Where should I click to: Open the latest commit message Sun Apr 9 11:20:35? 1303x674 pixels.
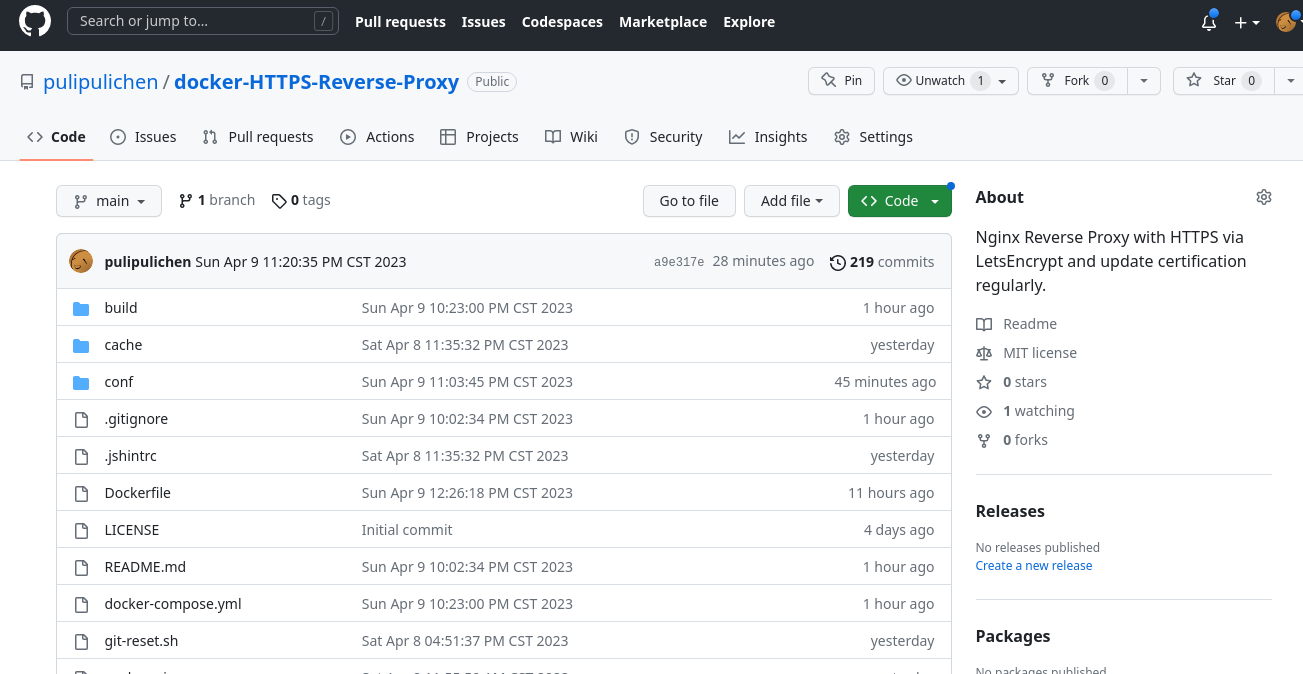(x=301, y=262)
